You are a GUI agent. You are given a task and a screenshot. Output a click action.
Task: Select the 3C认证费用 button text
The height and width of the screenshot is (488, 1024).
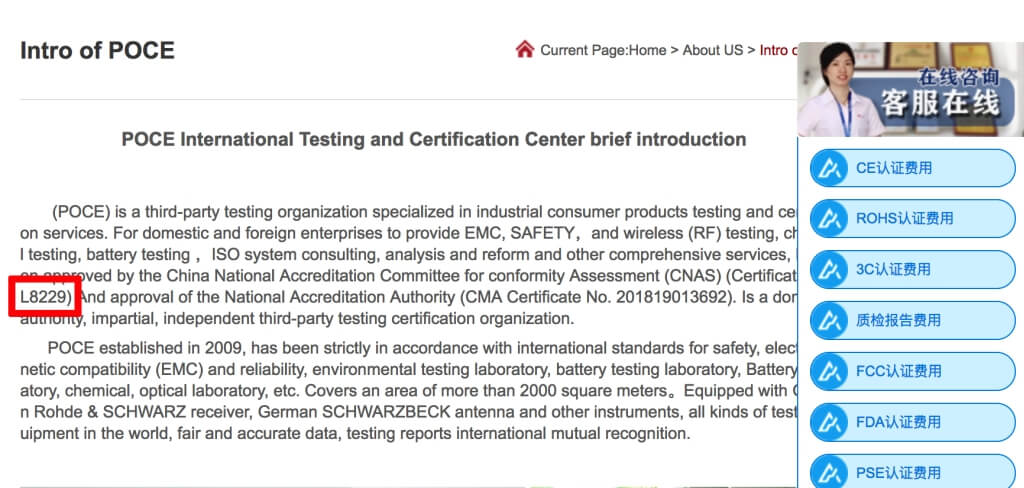coord(893,269)
